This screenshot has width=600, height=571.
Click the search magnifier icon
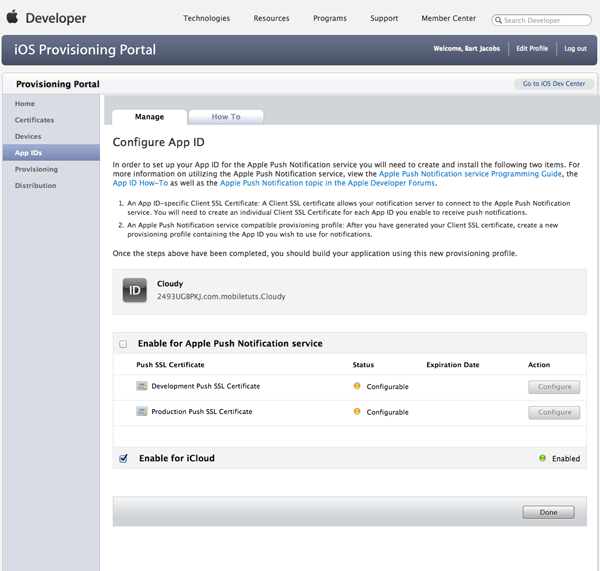pos(498,20)
